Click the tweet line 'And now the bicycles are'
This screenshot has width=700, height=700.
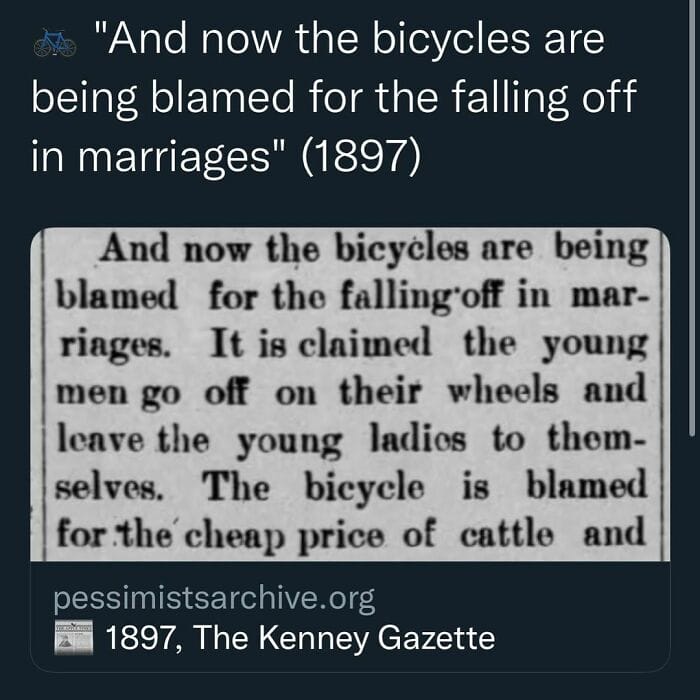click(350, 40)
